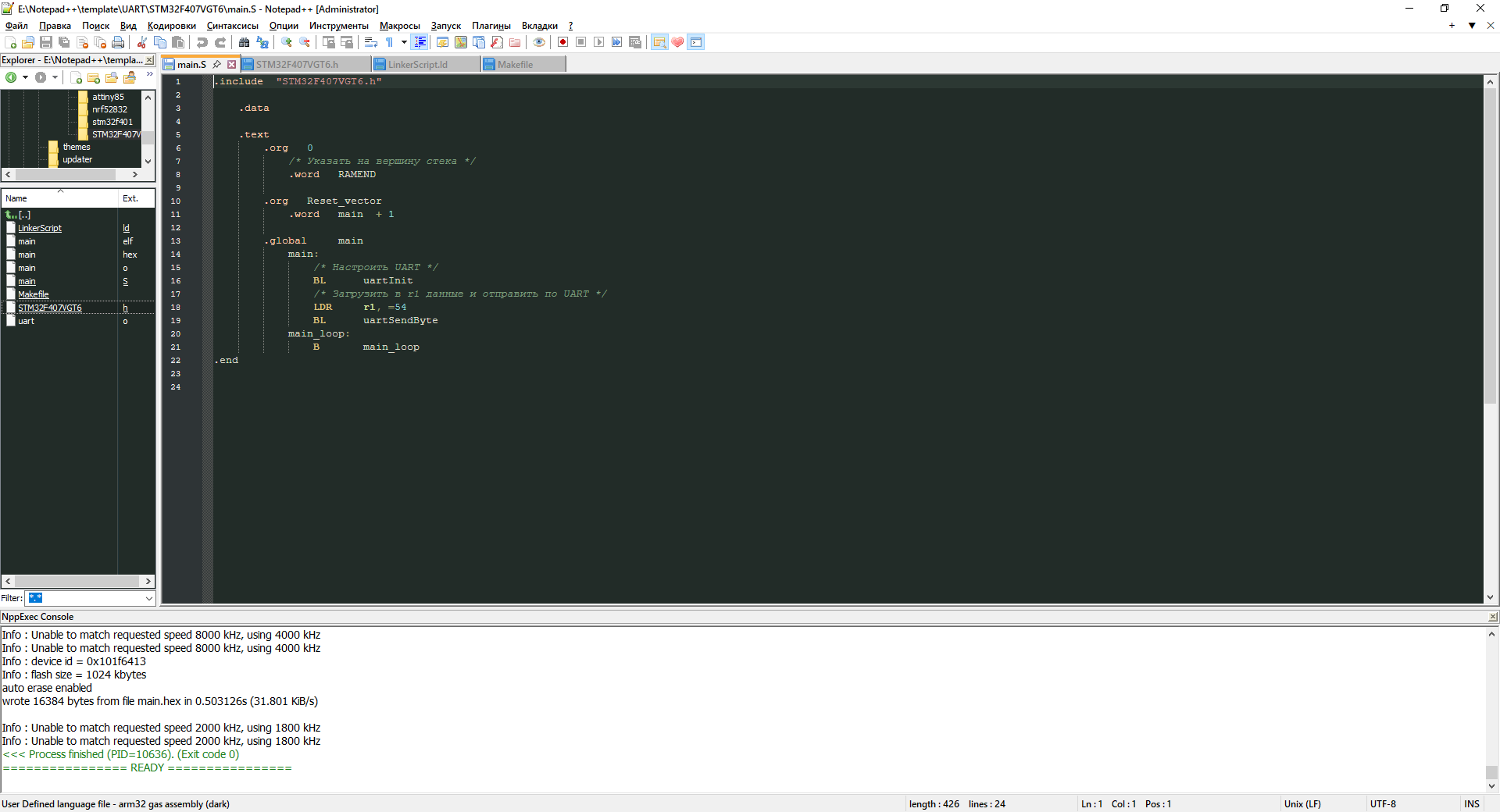Click the heart favorites toolbar icon
The width and height of the screenshot is (1500, 812).
tap(677, 42)
